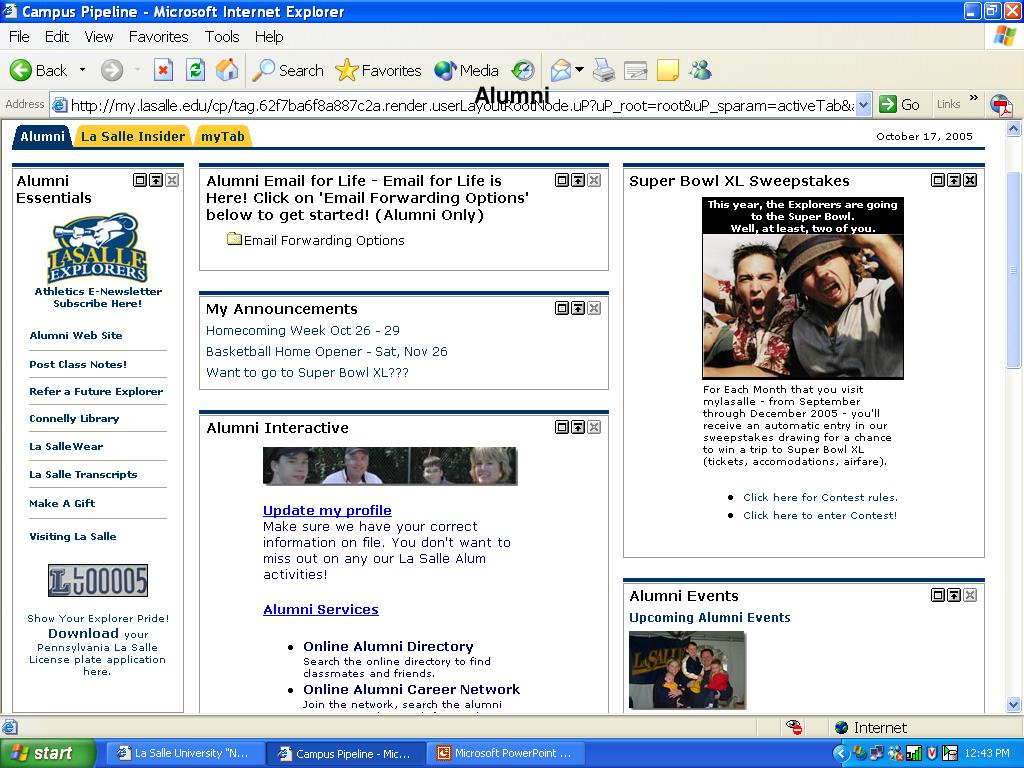The width and height of the screenshot is (1024, 768).
Task: Open the Media globe toolbar button
Action: (466, 70)
